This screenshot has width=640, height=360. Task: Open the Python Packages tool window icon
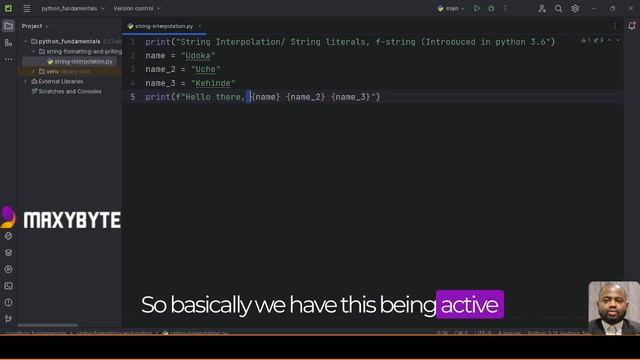8,253
